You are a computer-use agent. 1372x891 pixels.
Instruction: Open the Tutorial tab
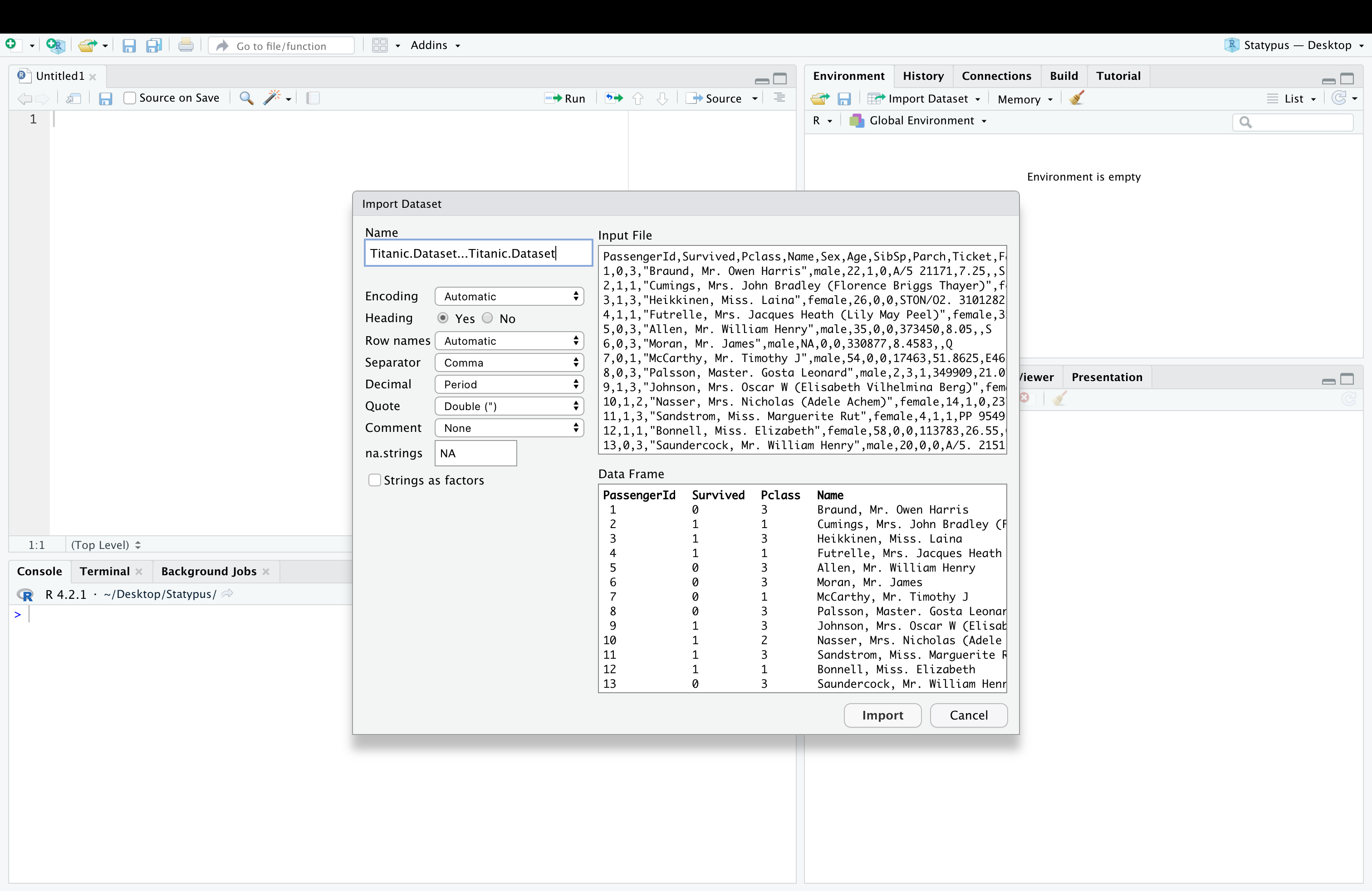(1118, 76)
